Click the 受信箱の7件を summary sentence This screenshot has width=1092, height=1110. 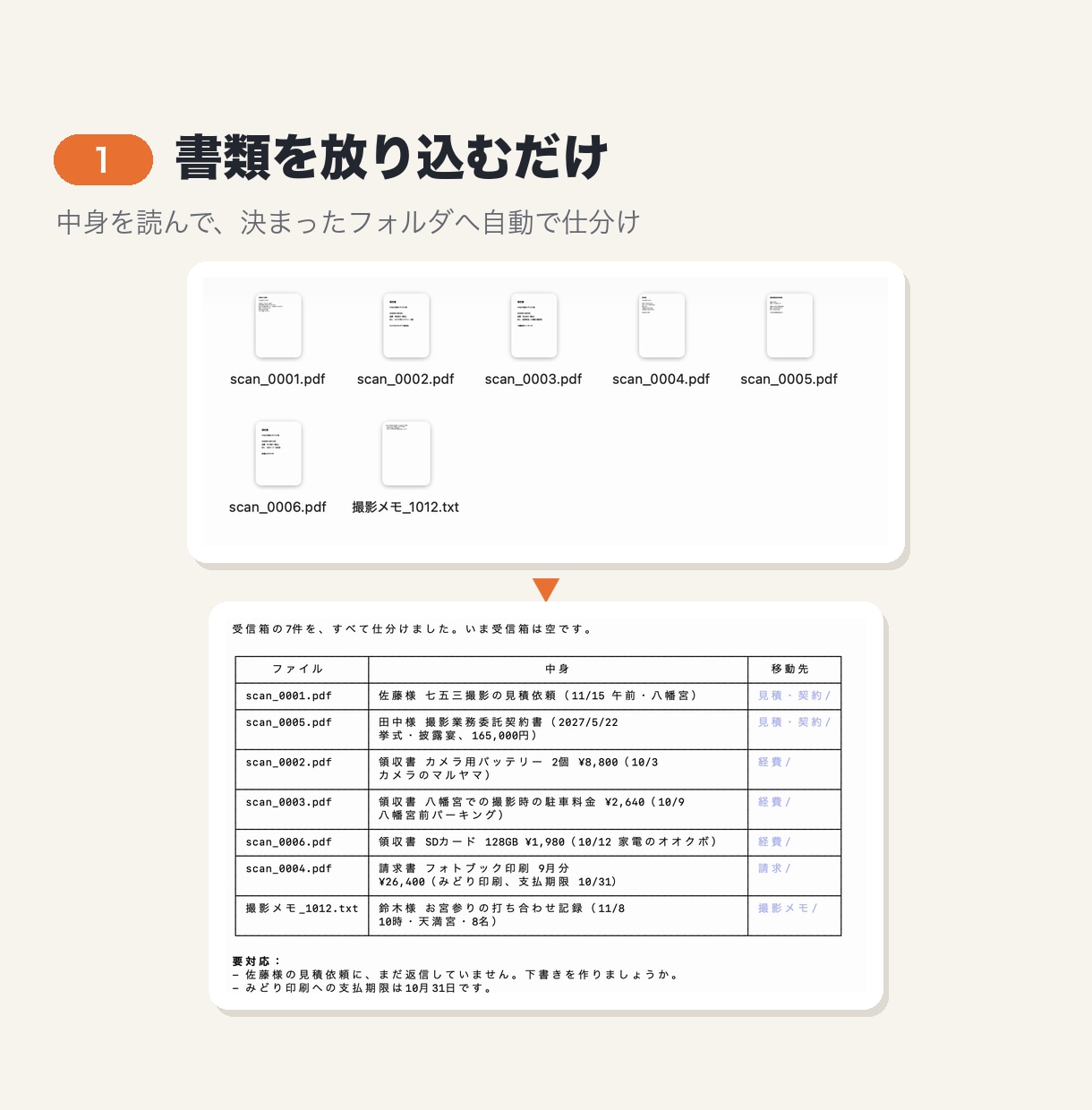[413, 629]
